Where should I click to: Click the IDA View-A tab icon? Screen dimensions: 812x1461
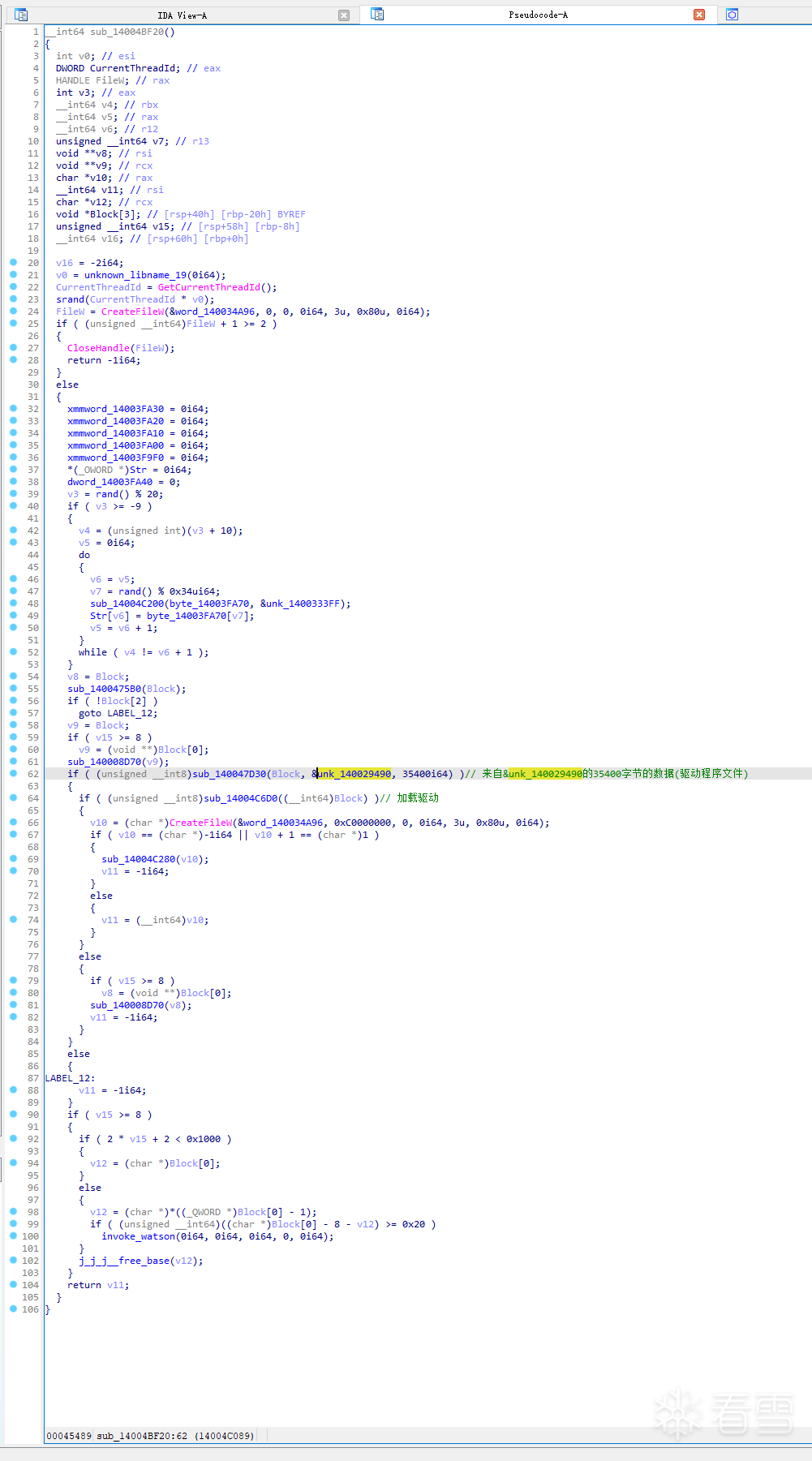(x=21, y=15)
